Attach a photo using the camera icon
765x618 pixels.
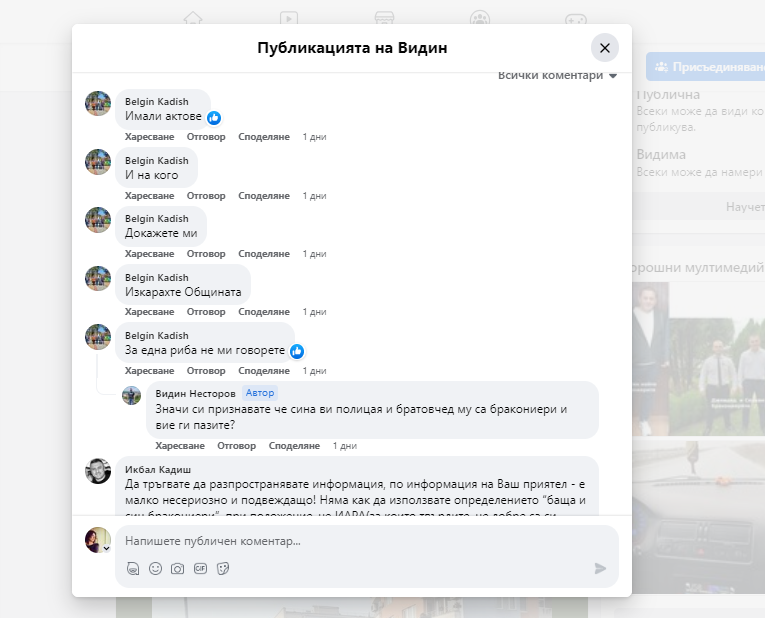pyautogui.click(x=177, y=568)
